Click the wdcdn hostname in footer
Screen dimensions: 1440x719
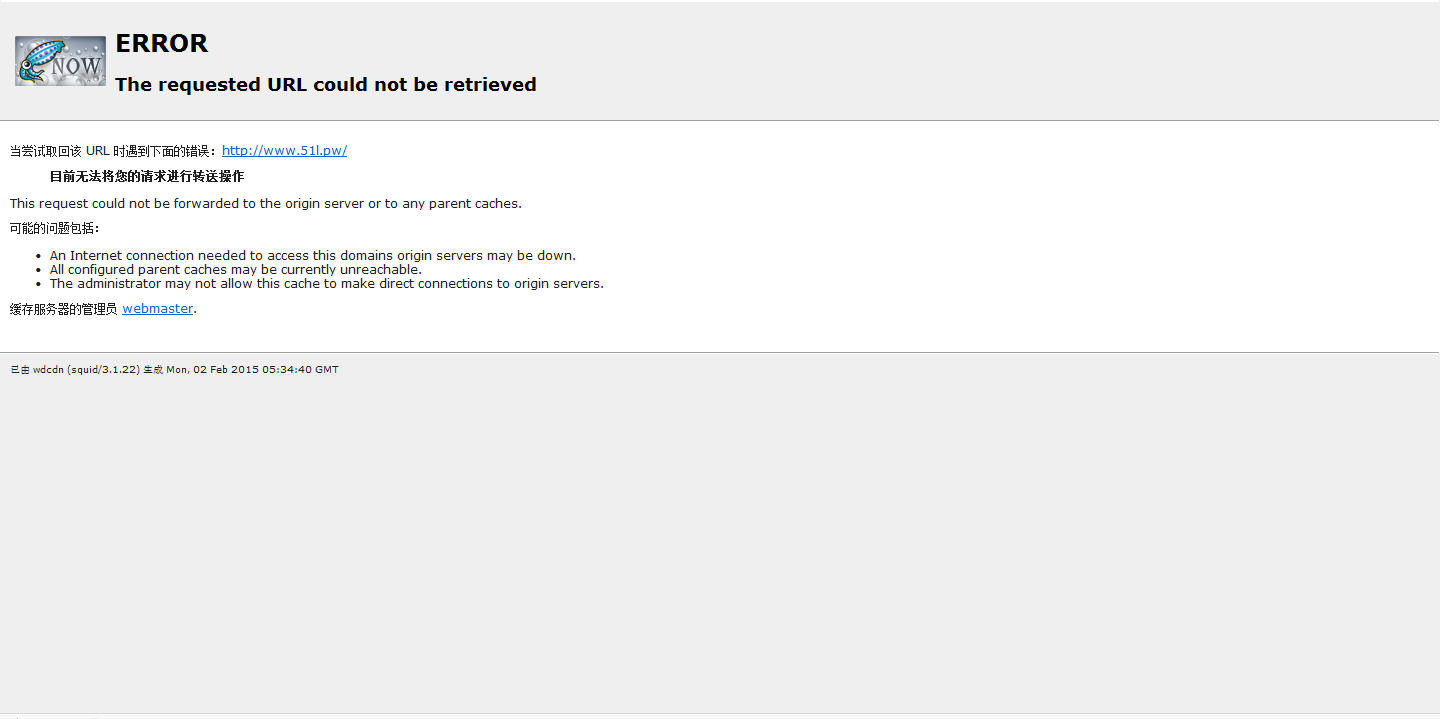pos(48,370)
